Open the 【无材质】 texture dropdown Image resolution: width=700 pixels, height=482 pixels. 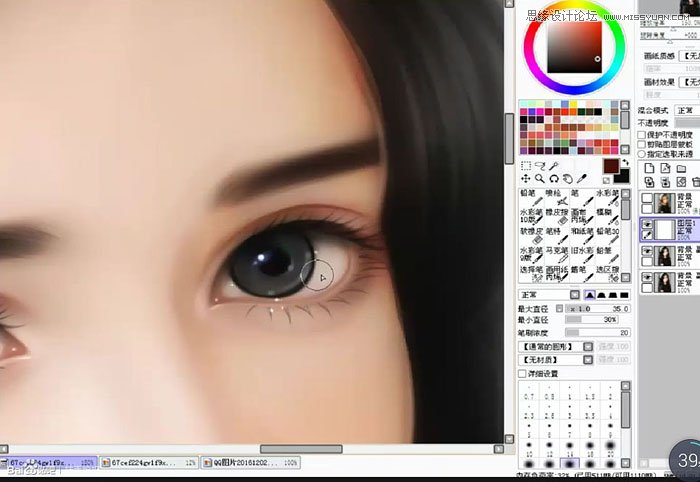pyautogui.click(x=555, y=360)
